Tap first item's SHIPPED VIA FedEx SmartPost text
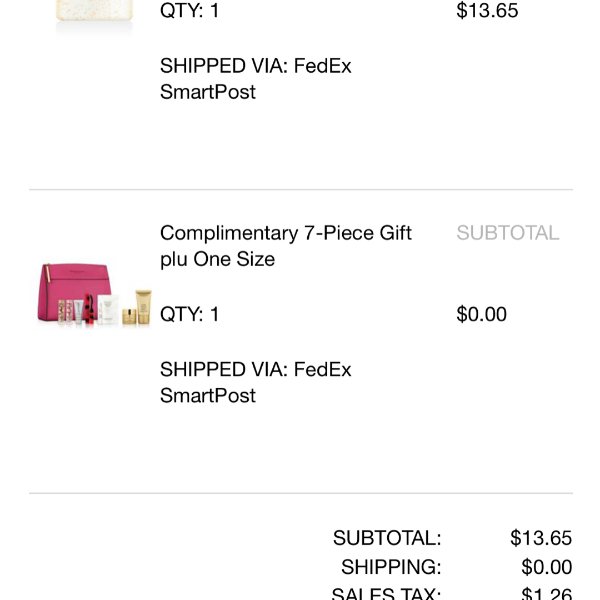 click(x=256, y=79)
